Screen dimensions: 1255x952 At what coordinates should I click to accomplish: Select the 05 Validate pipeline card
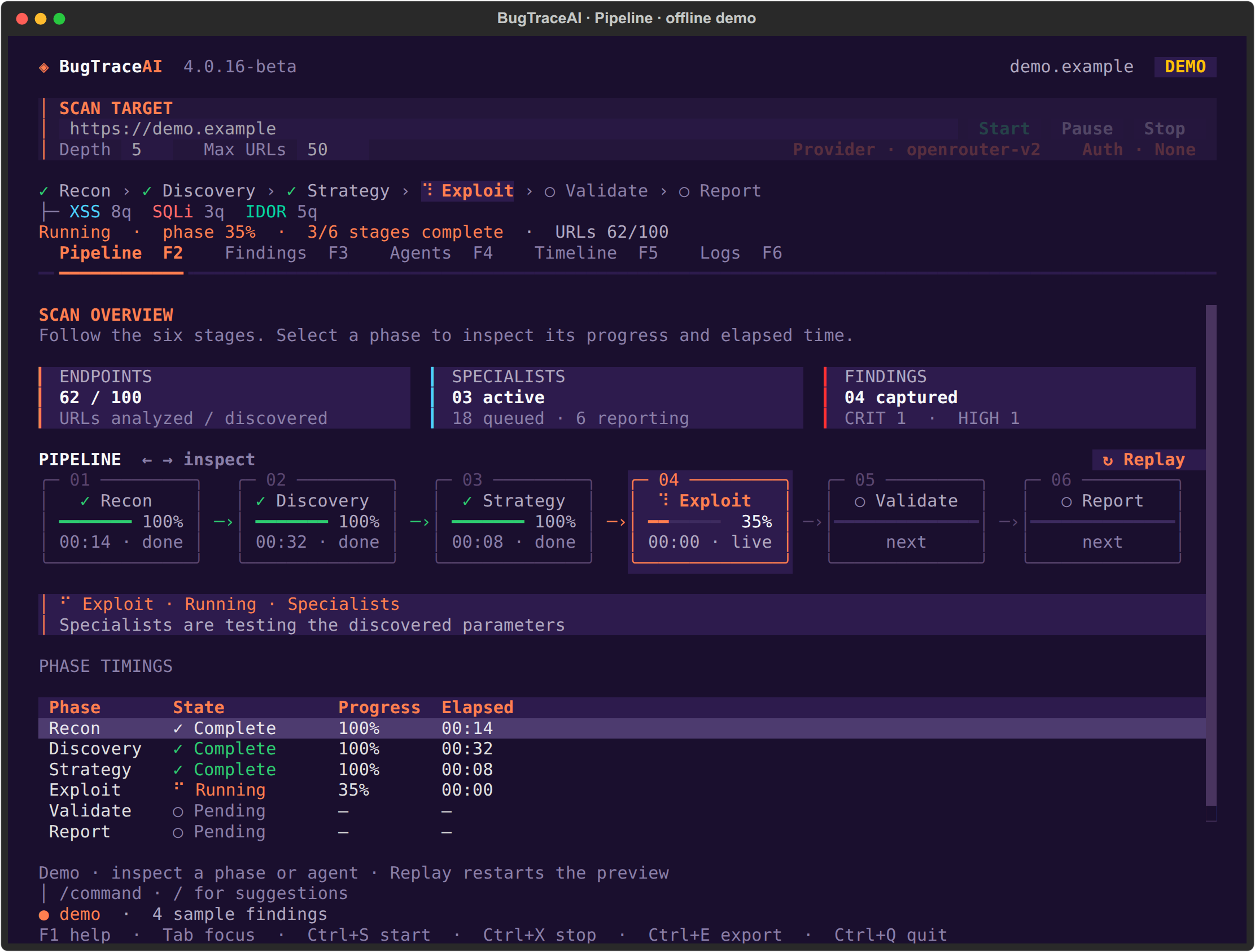[906, 521]
